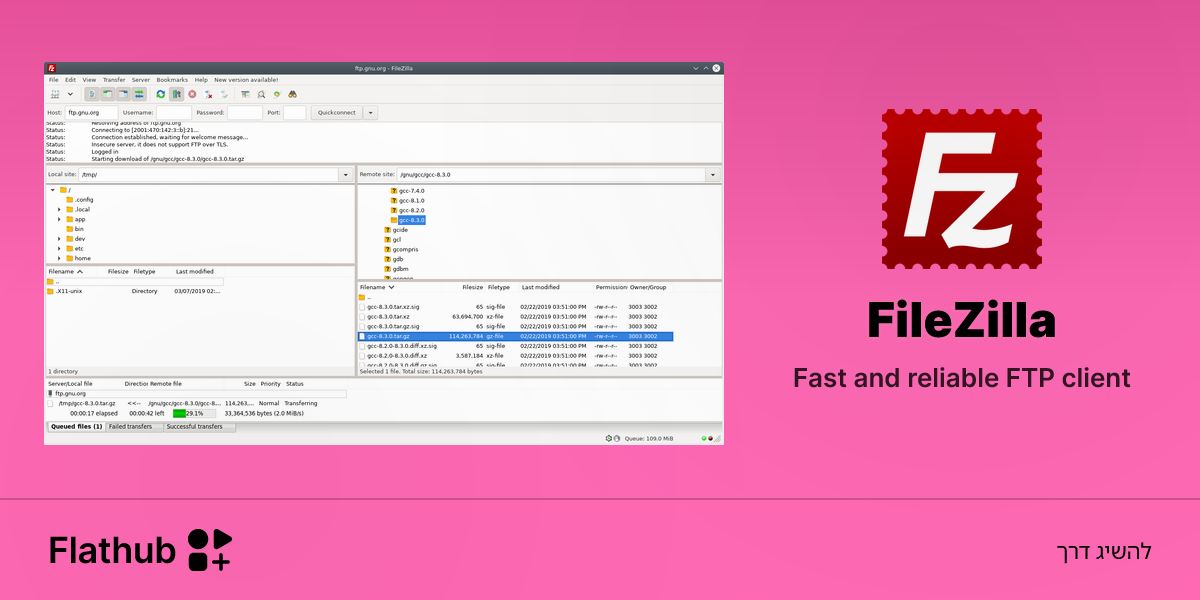Click the New version available! menu

[x=246, y=79]
